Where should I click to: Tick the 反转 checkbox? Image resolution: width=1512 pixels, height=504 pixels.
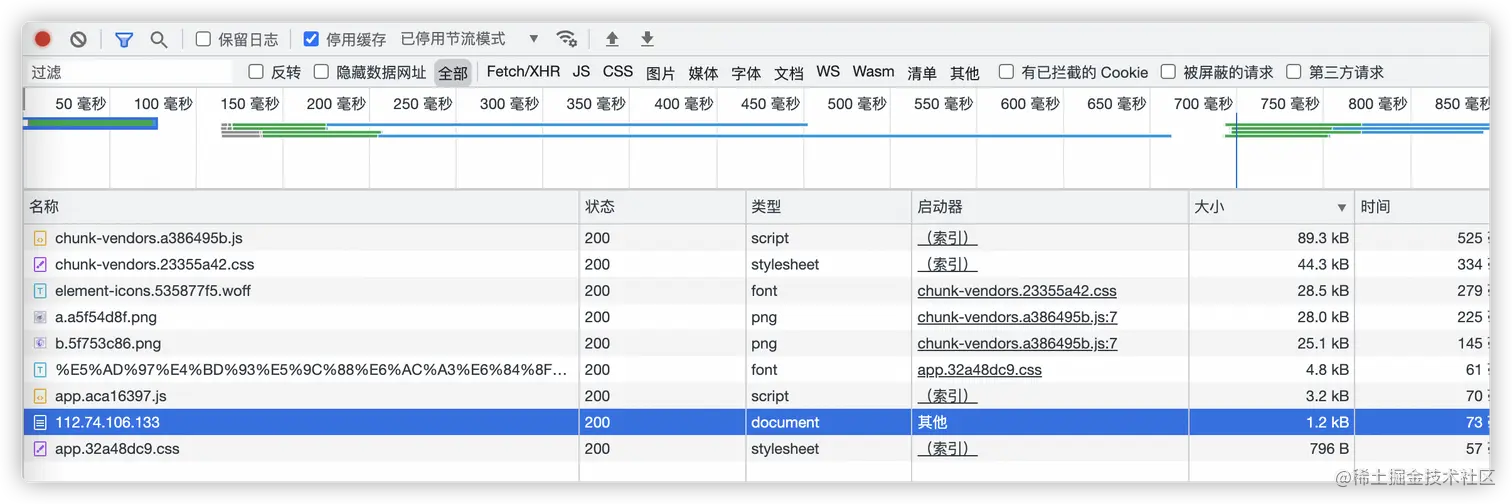pyautogui.click(x=256, y=72)
